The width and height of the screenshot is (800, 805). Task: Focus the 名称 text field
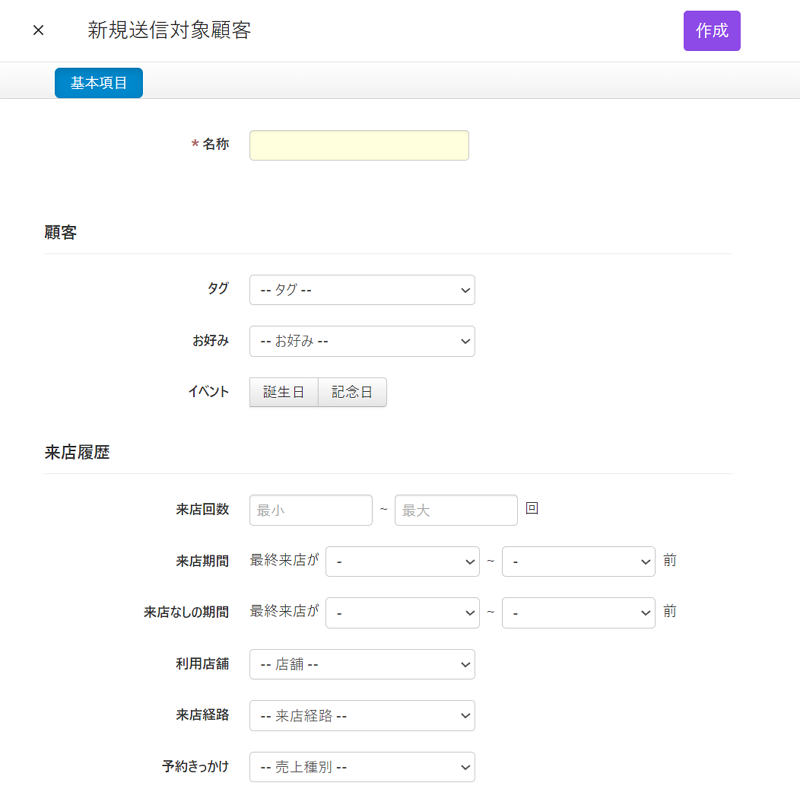[x=358, y=145]
